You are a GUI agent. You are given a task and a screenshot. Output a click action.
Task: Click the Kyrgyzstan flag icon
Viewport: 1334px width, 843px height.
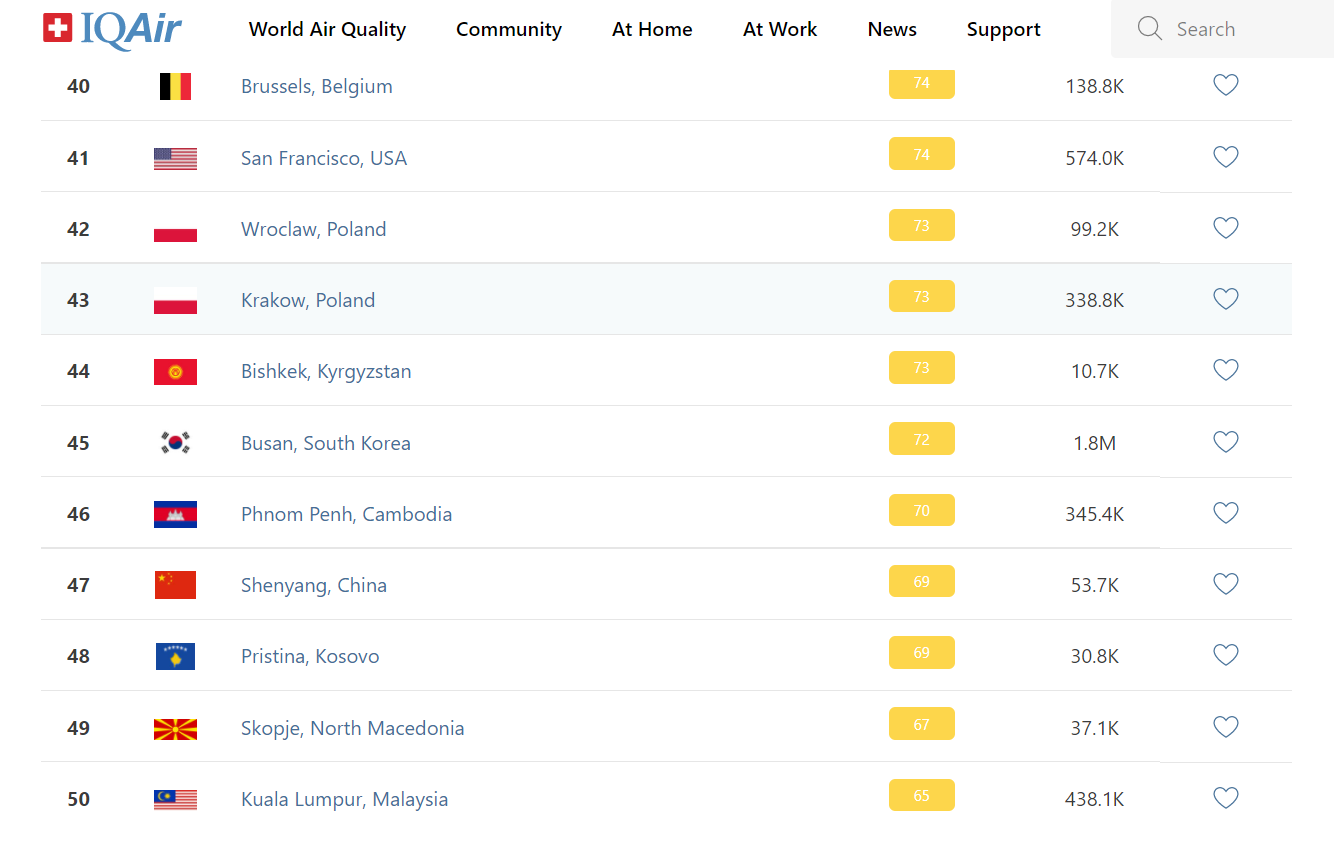[175, 372]
